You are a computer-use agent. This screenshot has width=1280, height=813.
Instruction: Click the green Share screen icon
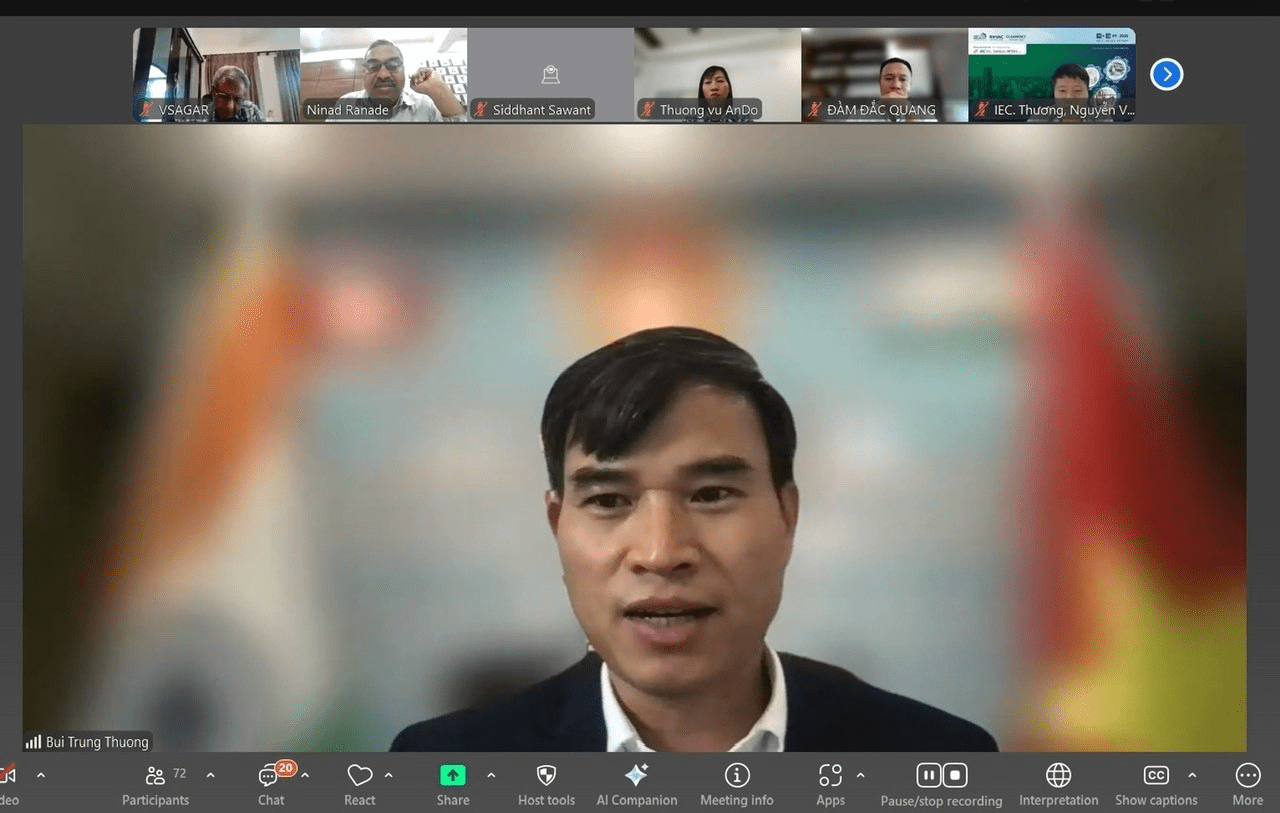452,776
